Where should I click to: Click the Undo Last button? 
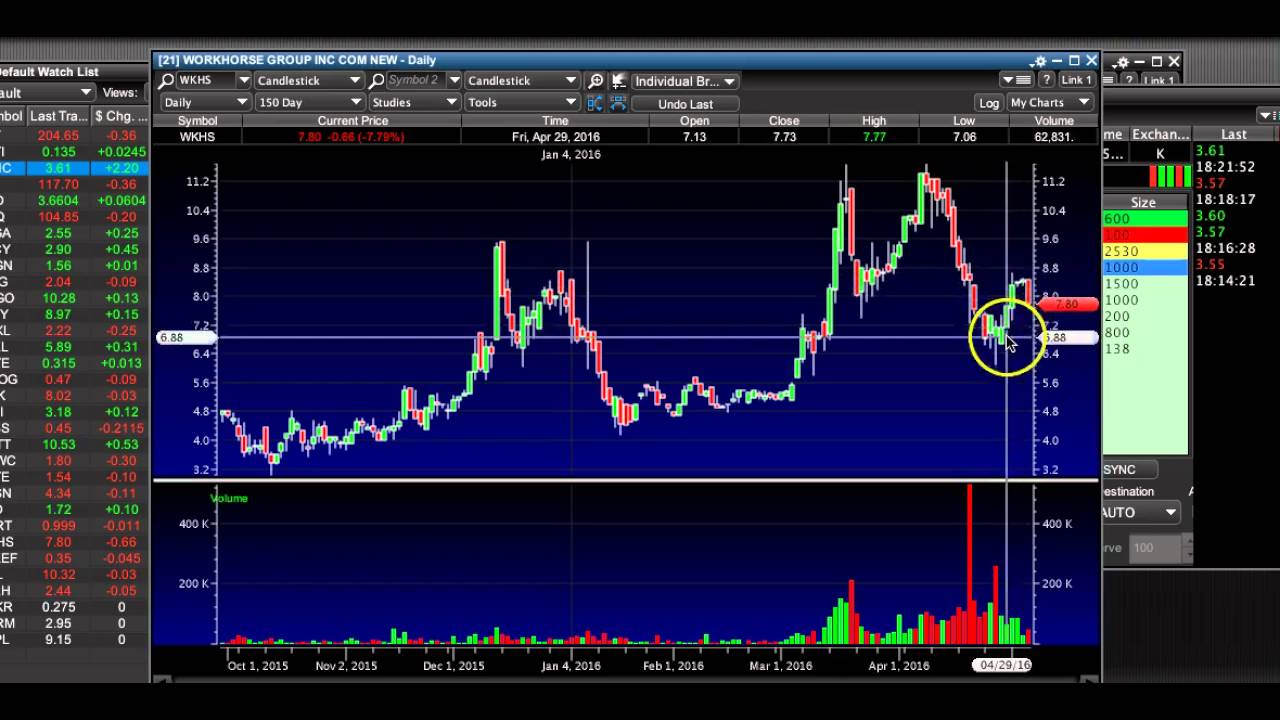(x=685, y=104)
